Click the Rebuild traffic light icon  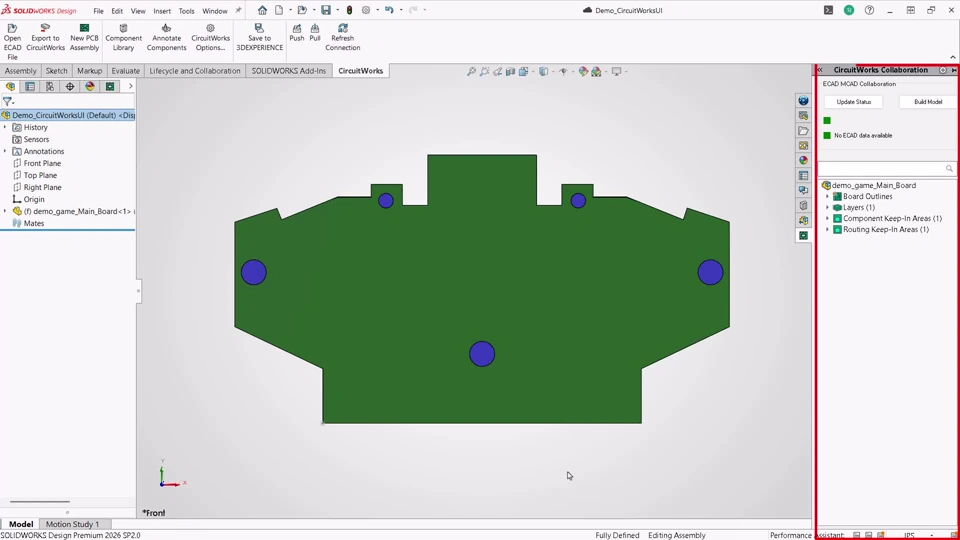coord(349,10)
